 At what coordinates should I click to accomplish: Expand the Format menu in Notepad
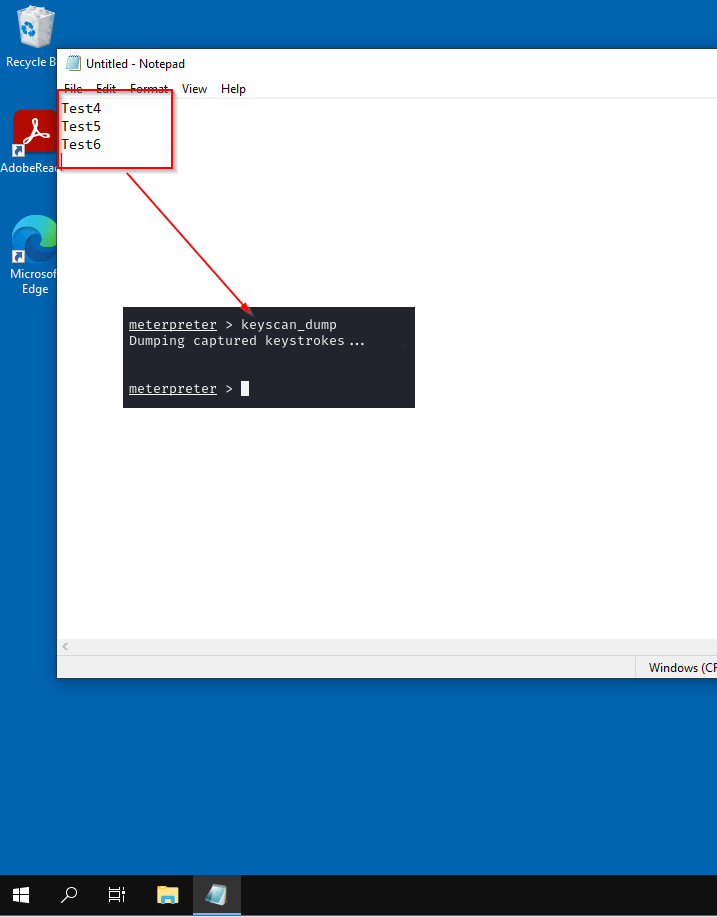[x=149, y=89]
